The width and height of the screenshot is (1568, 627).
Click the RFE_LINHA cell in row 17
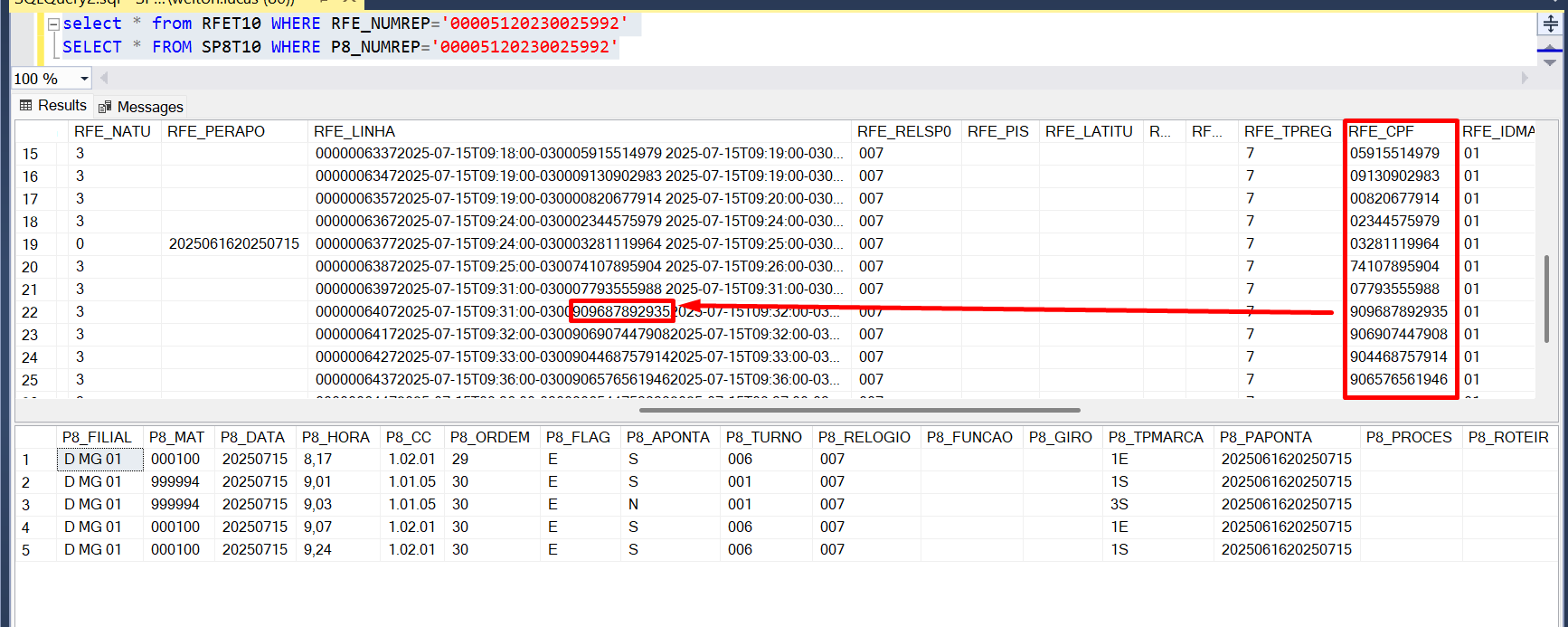pos(579,199)
